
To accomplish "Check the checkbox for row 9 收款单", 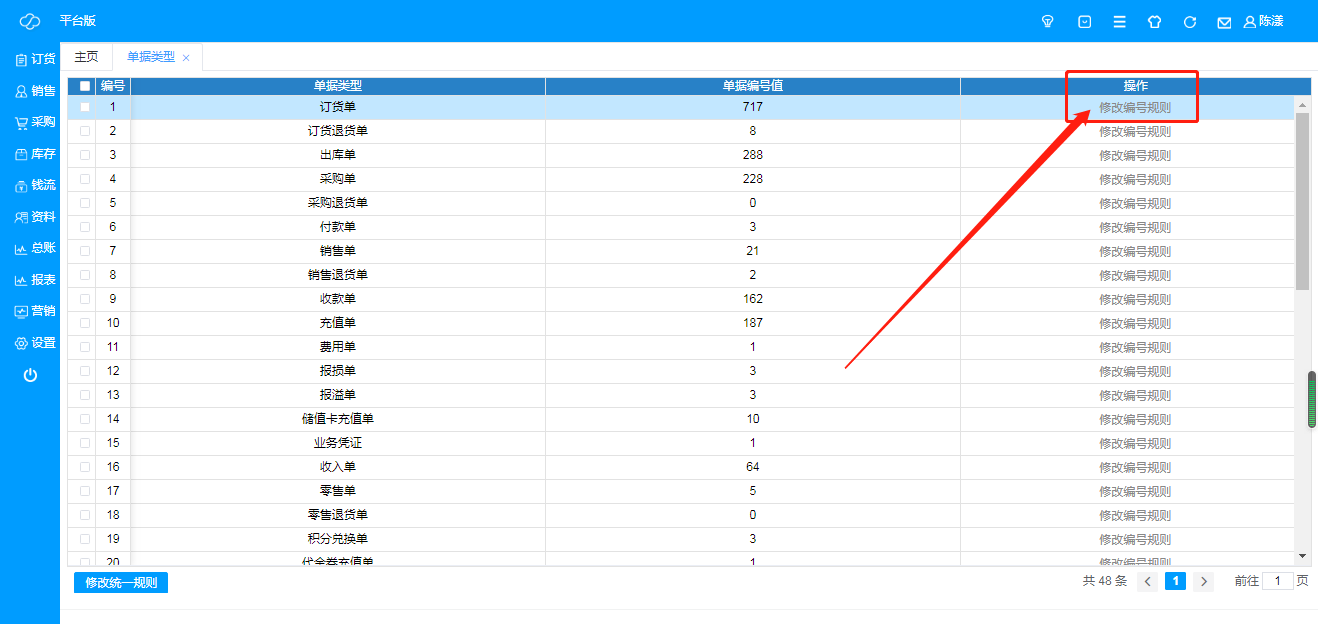I will tap(85, 299).
